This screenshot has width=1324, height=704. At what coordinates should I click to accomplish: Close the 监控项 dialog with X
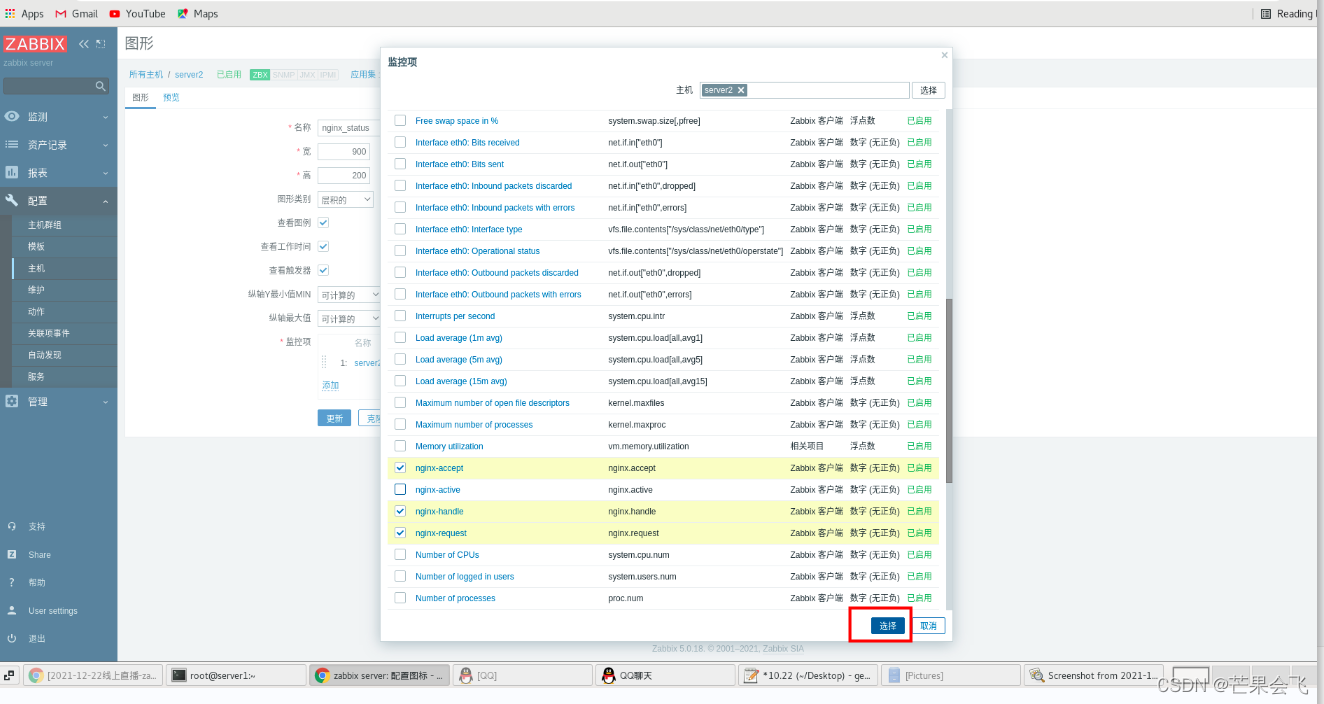(x=944, y=55)
